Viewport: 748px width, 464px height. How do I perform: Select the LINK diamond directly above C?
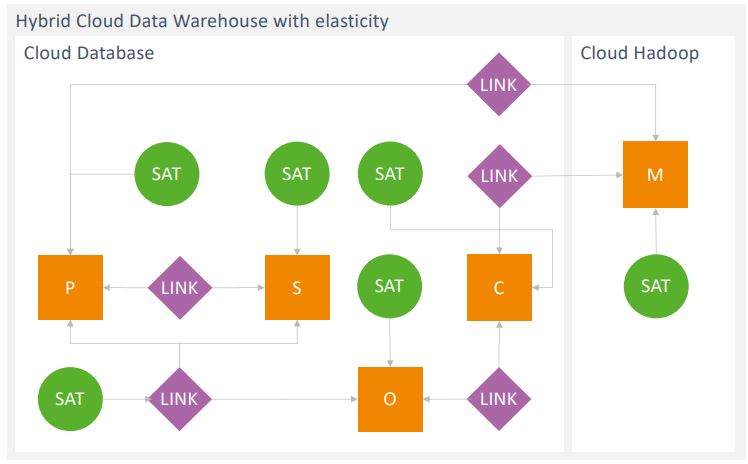pyautogui.click(x=499, y=176)
